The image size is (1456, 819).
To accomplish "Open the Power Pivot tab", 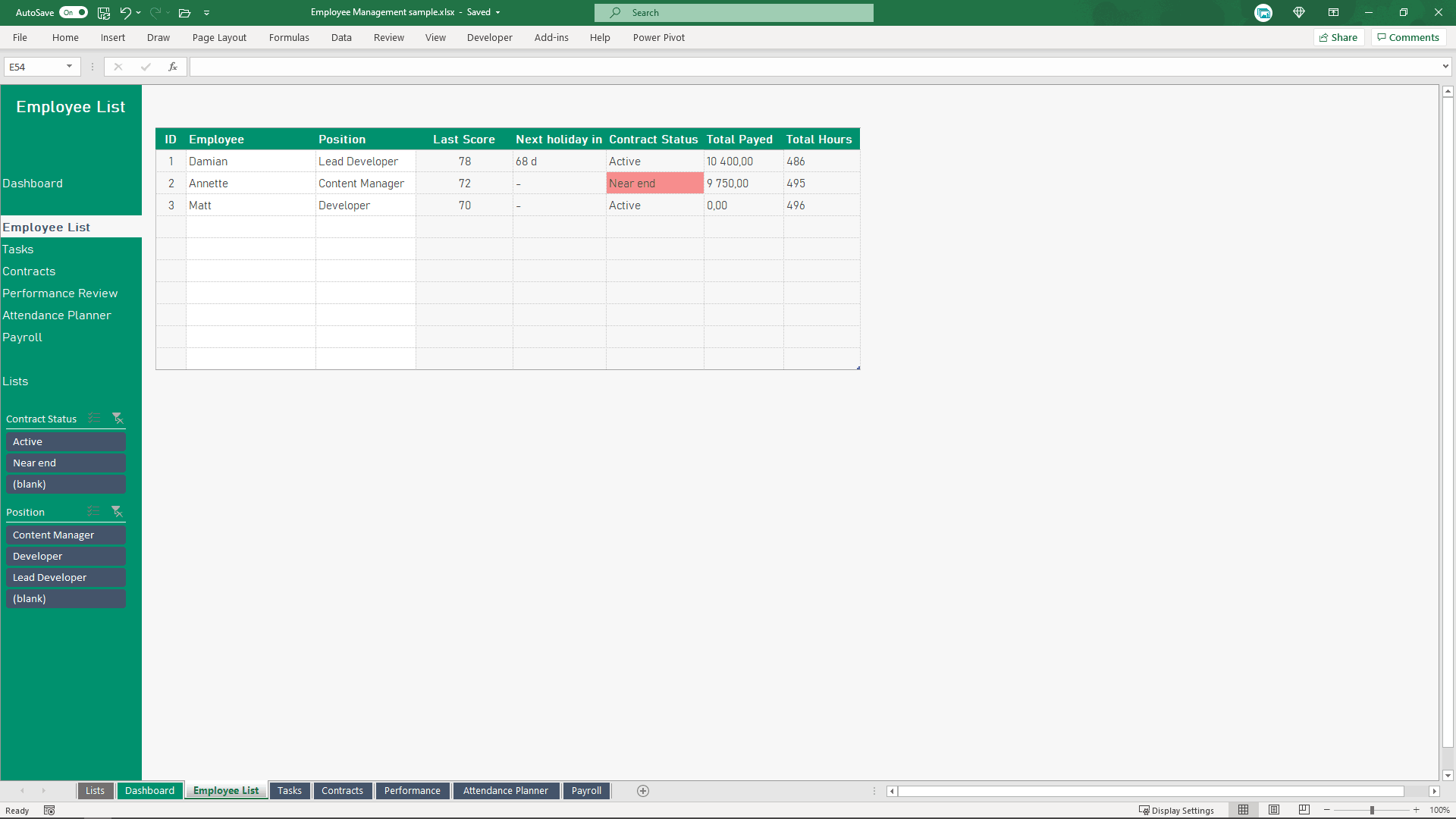I will tap(658, 37).
